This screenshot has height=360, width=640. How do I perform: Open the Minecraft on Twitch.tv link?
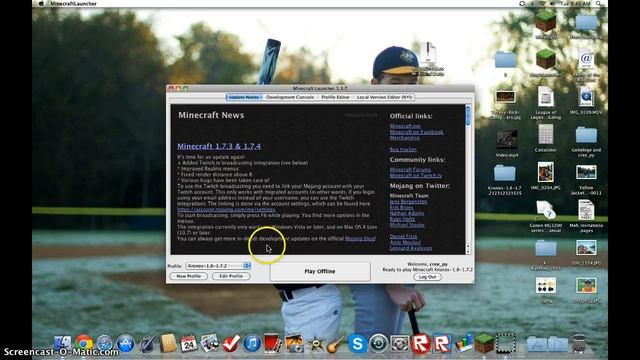pyautogui.click(x=416, y=176)
